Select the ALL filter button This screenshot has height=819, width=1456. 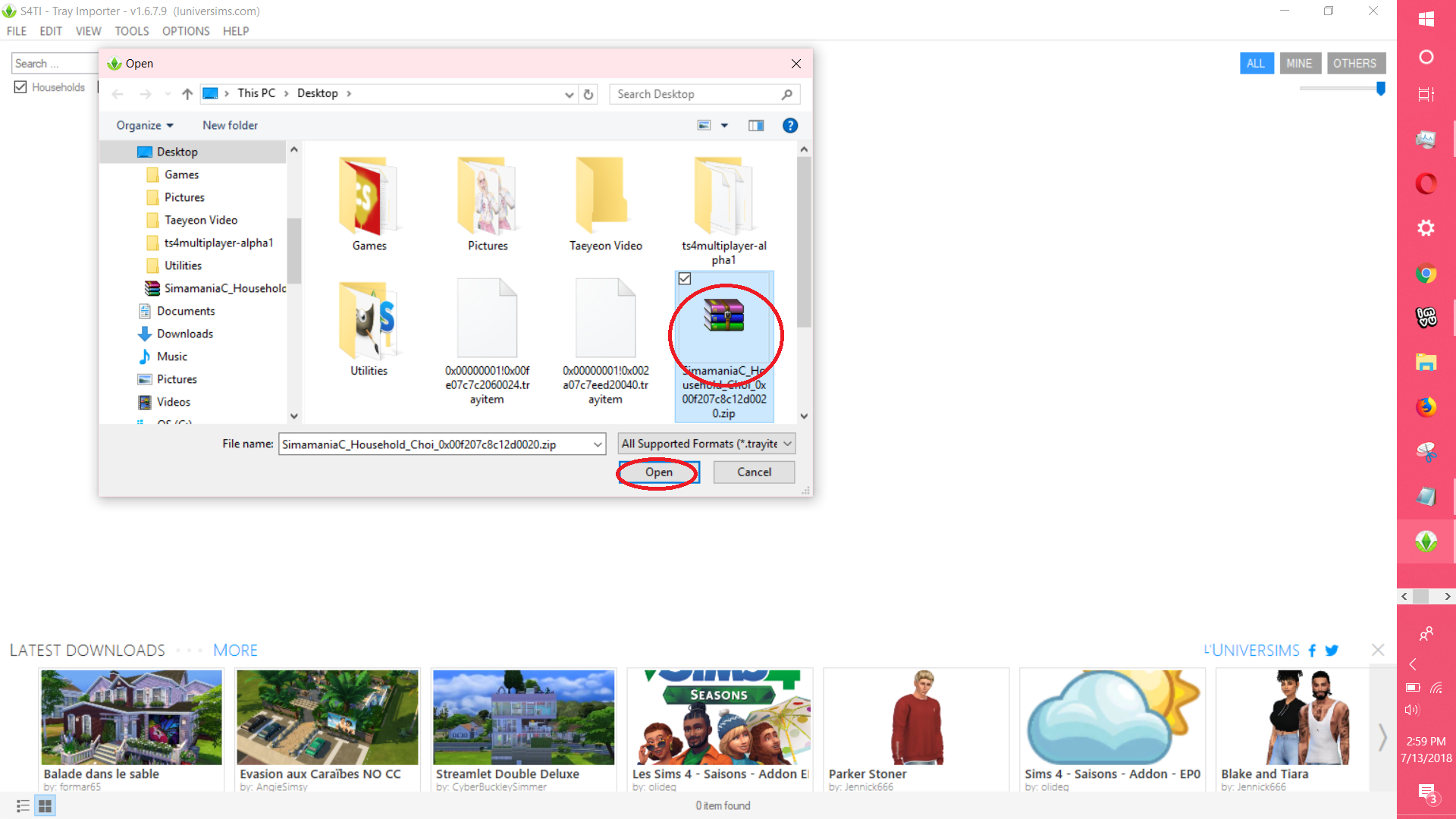click(1256, 64)
